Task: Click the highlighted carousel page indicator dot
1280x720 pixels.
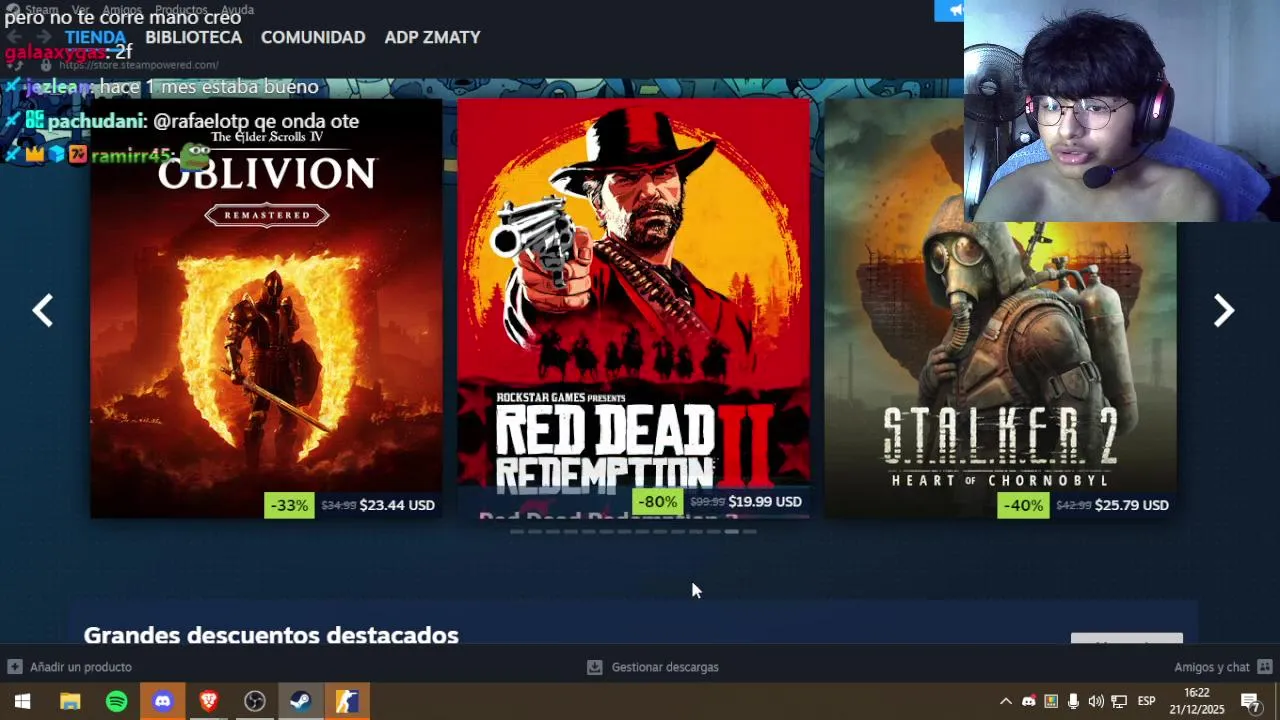Action: (x=732, y=532)
